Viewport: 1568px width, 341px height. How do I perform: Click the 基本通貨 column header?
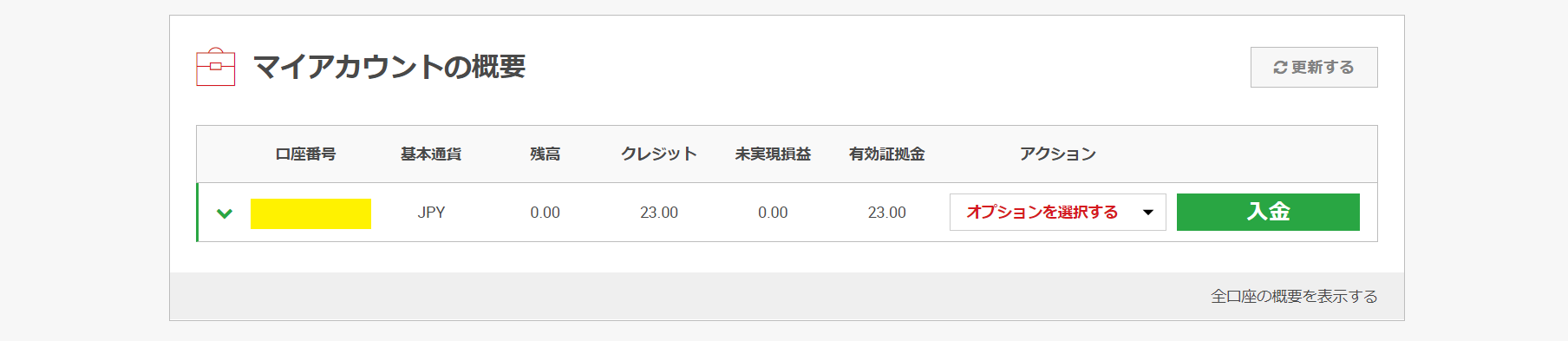point(431,154)
